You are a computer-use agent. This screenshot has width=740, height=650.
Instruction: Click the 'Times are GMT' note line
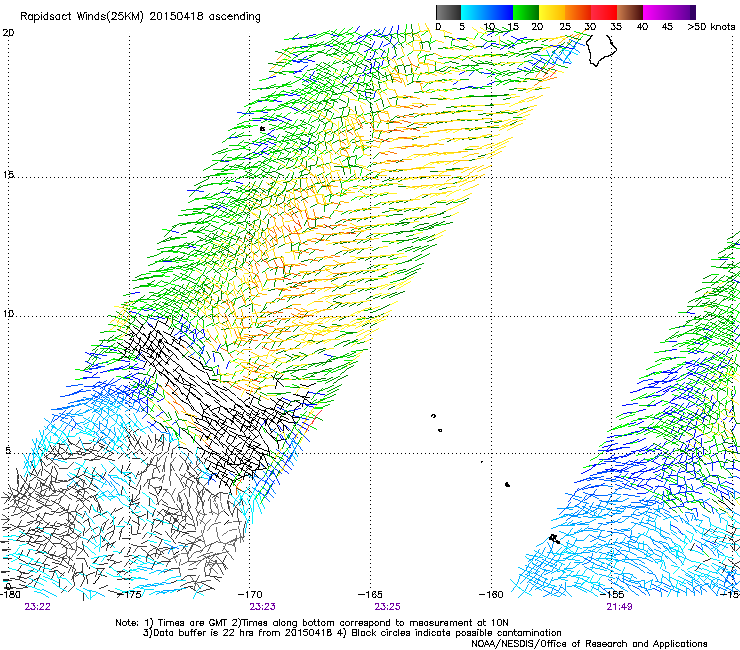pyautogui.click(x=312, y=623)
